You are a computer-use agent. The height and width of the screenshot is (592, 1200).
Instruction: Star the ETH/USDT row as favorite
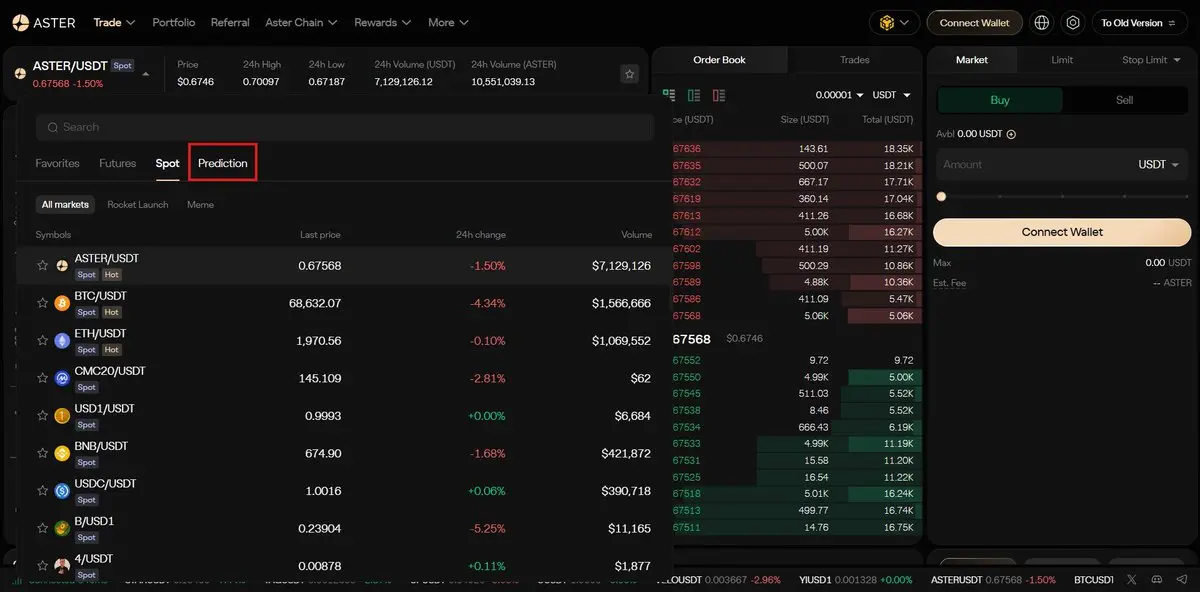tap(43, 341)
